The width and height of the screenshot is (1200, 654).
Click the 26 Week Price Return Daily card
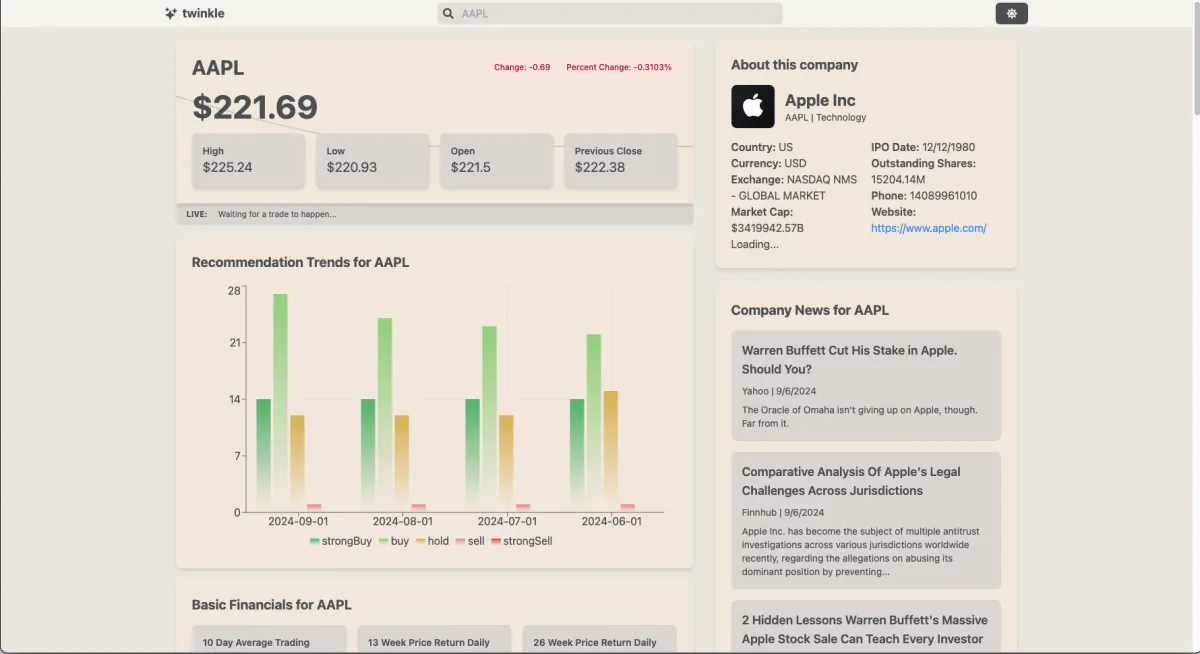pyautogui.click(x=599, y=640)
